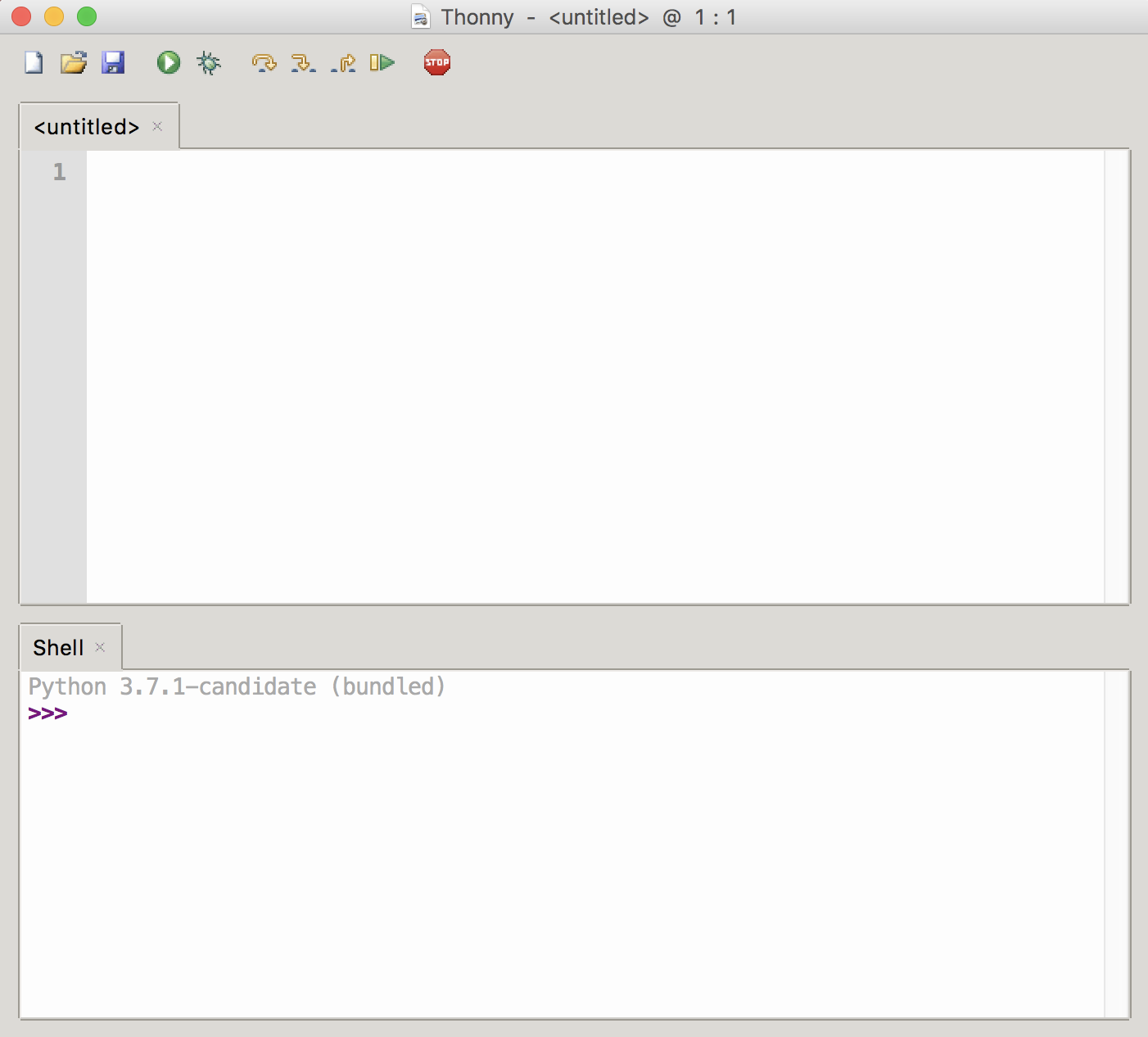This screenshot has height=1037, width=1148.
Task: Click the Shell's vertical scrollbar track
Action: 1116,845
